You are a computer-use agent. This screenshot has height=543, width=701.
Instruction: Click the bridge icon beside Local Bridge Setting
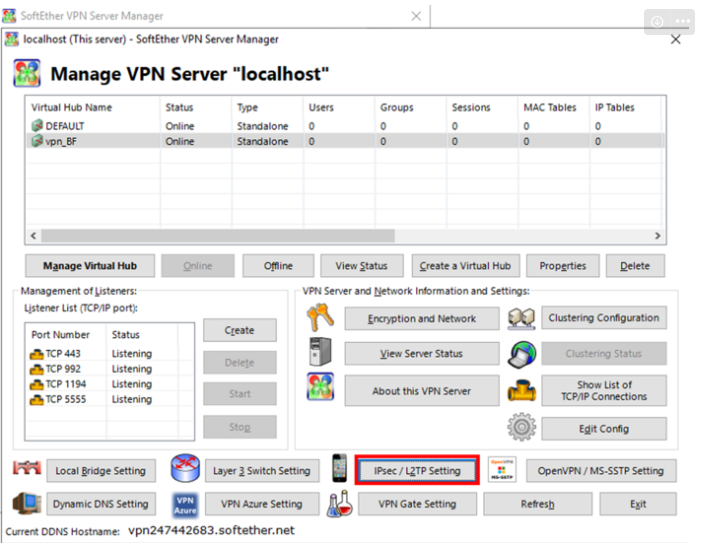click(x=26, y=470)
